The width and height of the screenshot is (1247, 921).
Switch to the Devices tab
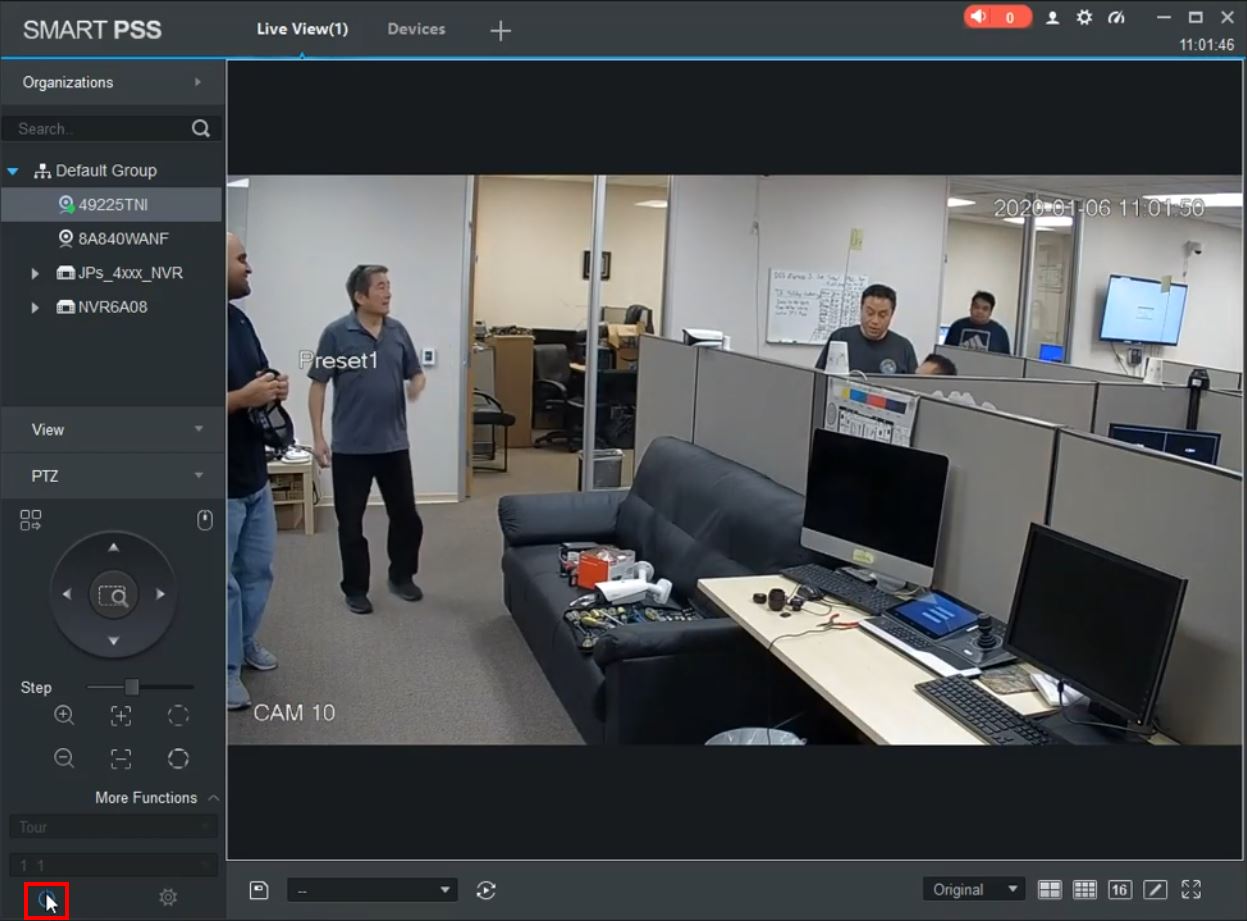coord(416,29)
